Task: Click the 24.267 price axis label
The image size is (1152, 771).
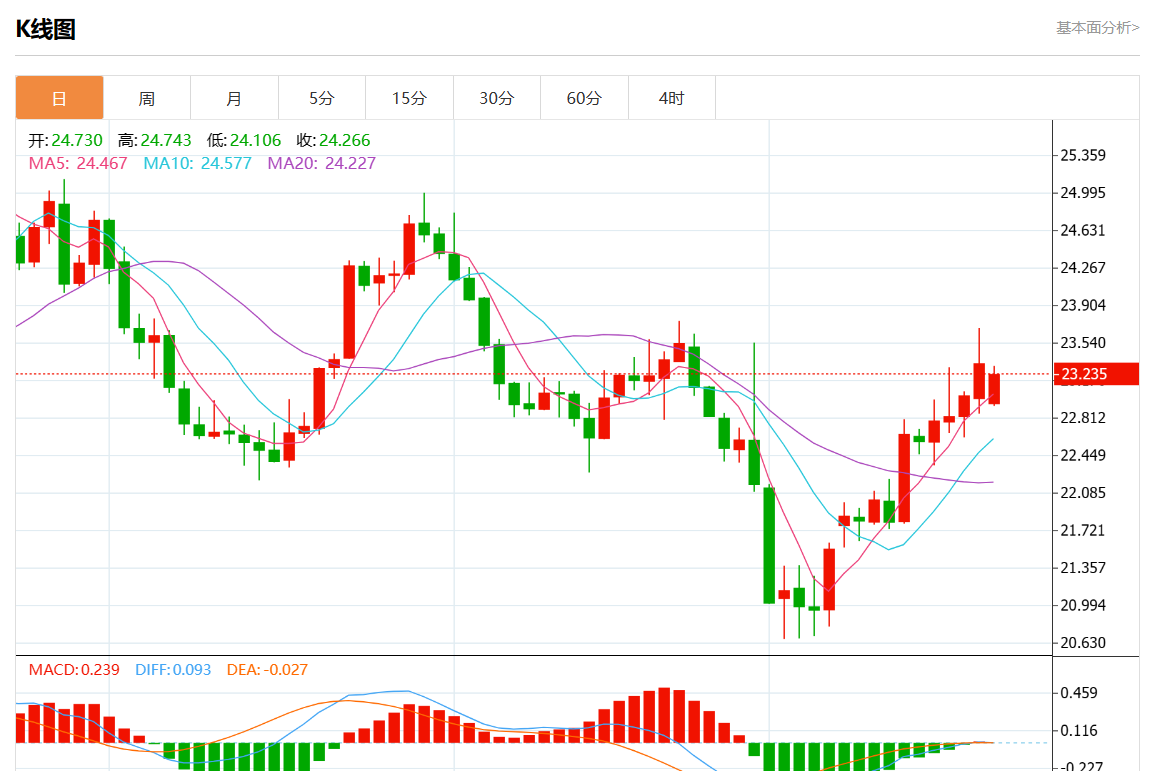Action: pos(1083,268)
